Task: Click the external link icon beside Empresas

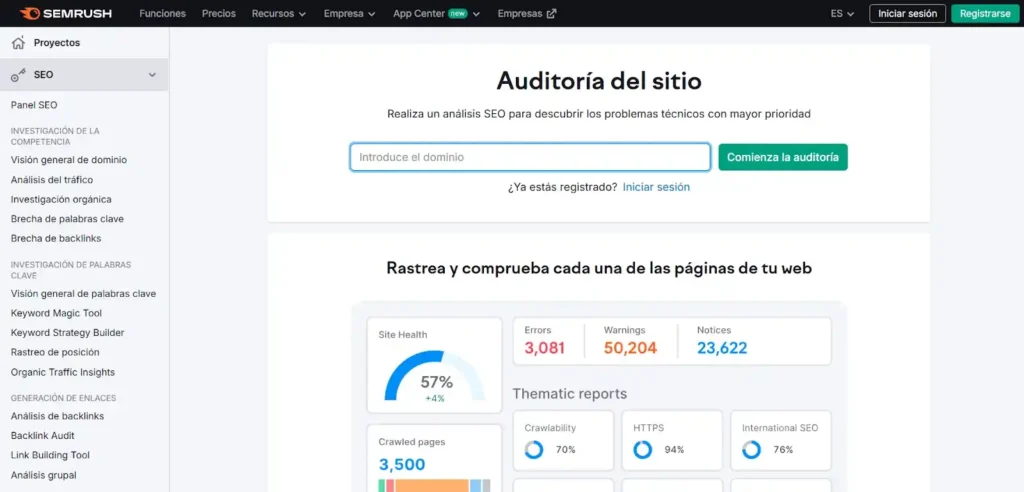Action: [551, 13]
